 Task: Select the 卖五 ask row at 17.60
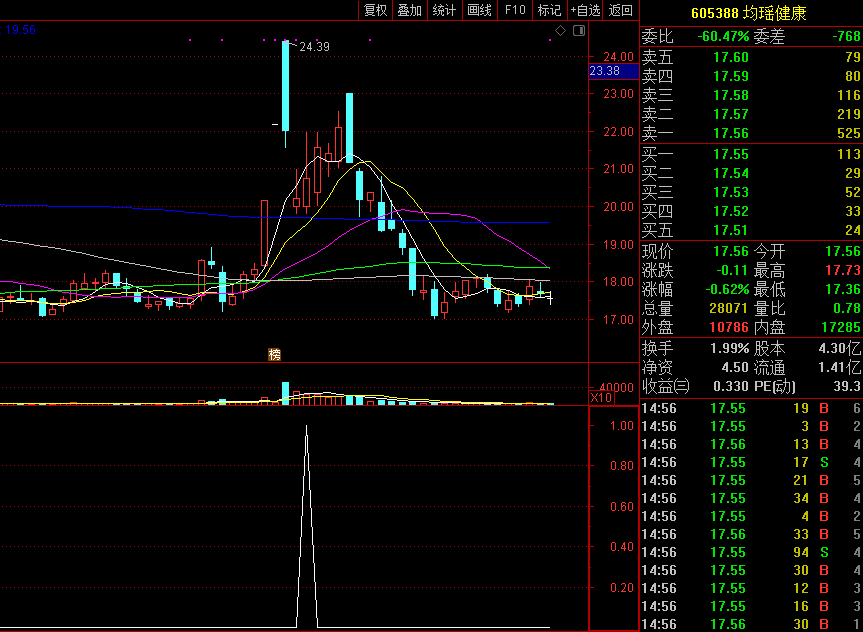751,57
